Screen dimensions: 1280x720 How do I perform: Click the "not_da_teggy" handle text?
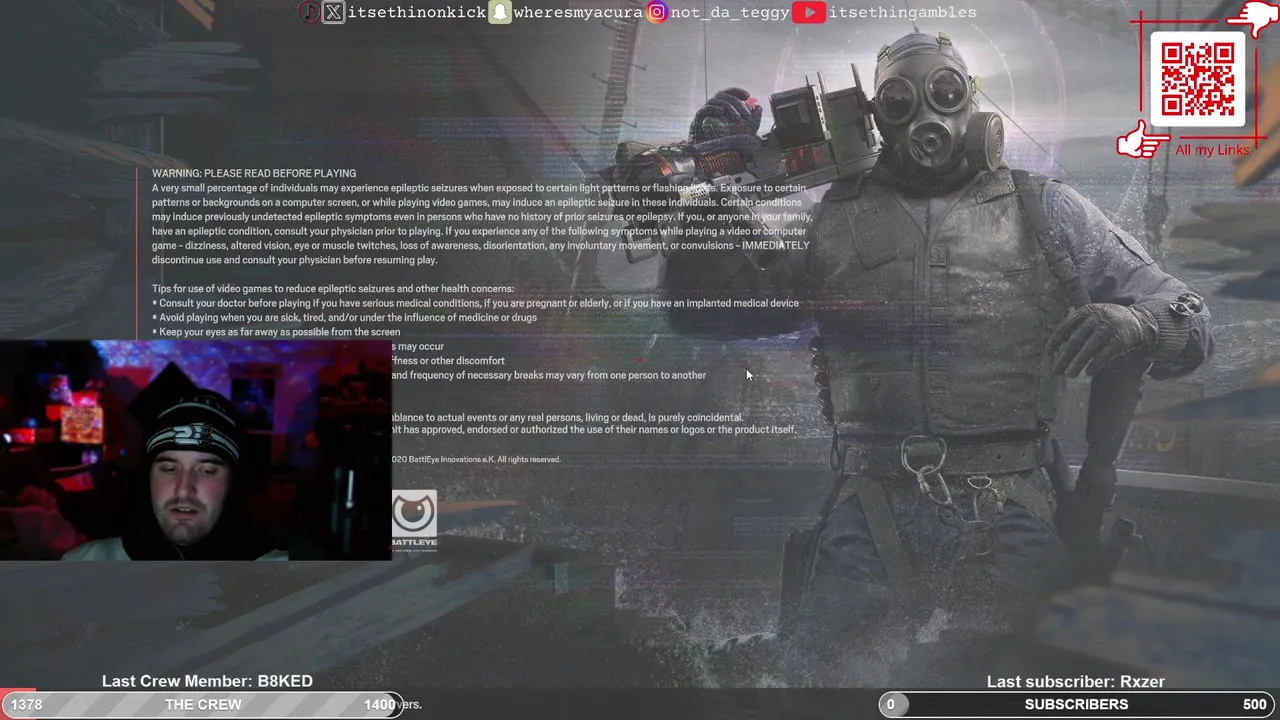click(x=730, y=12)
